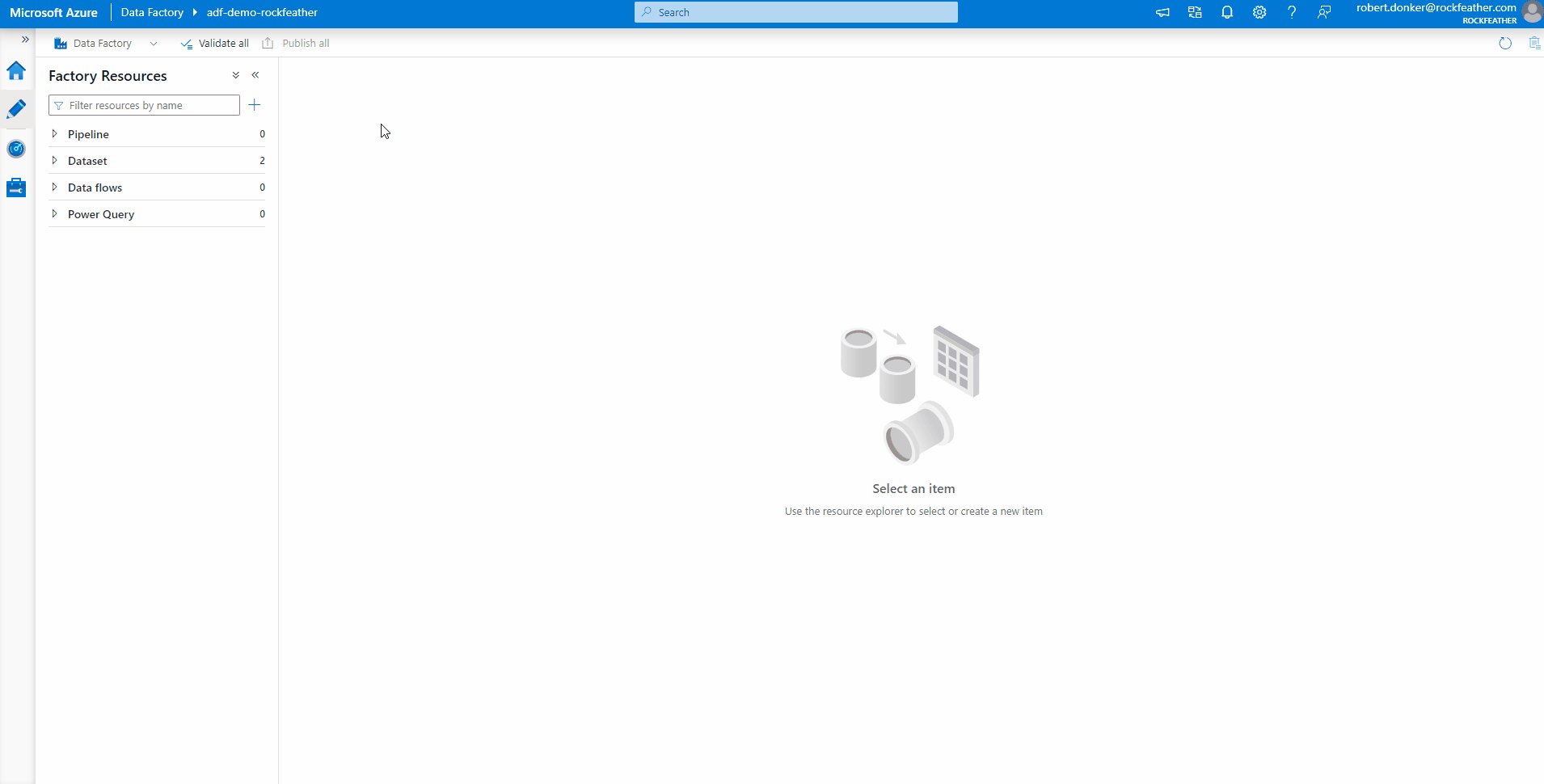Click the icon right of the refresh button

[x=1534, y=44]
